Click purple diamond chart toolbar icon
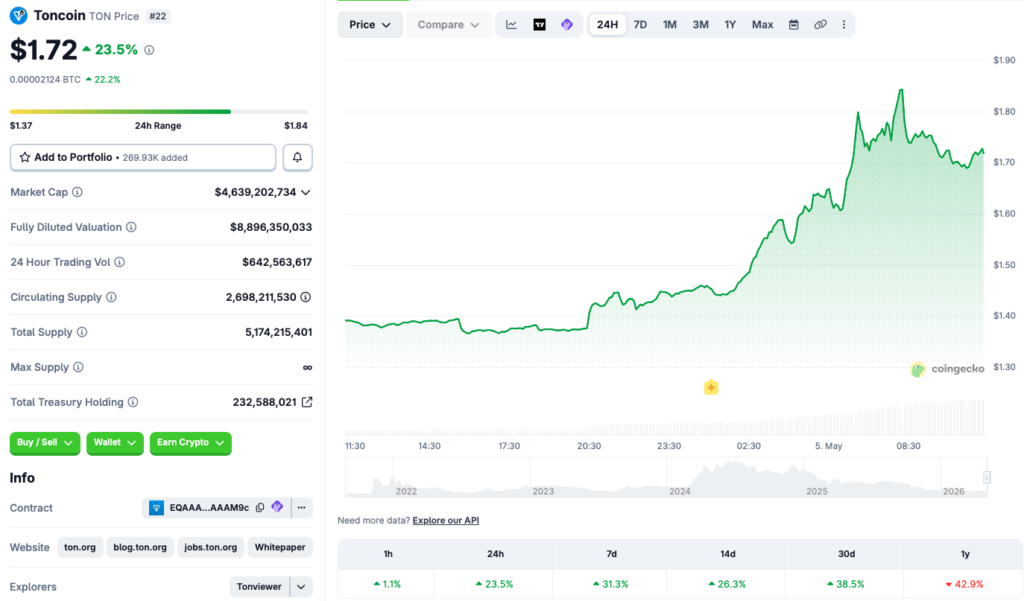This screenshot has height=601, width=1024. (x=567, y=25)
